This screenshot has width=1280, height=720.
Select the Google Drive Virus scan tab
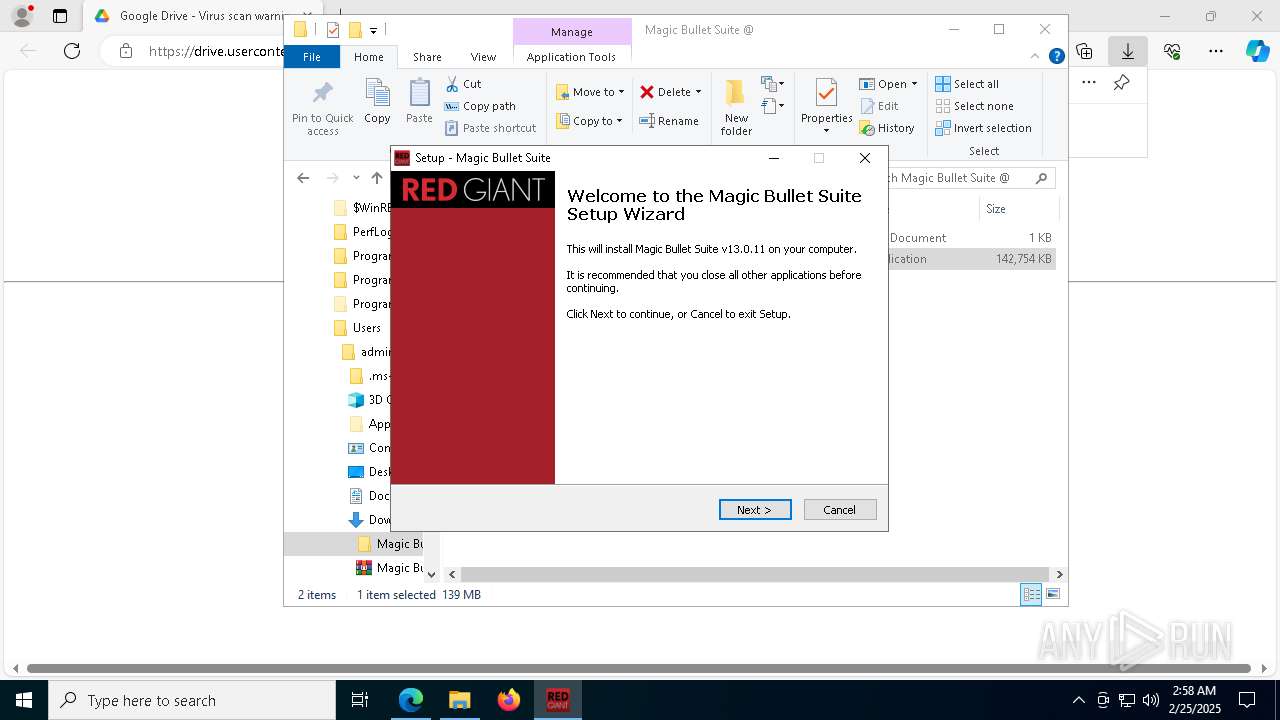click(189, 16)
